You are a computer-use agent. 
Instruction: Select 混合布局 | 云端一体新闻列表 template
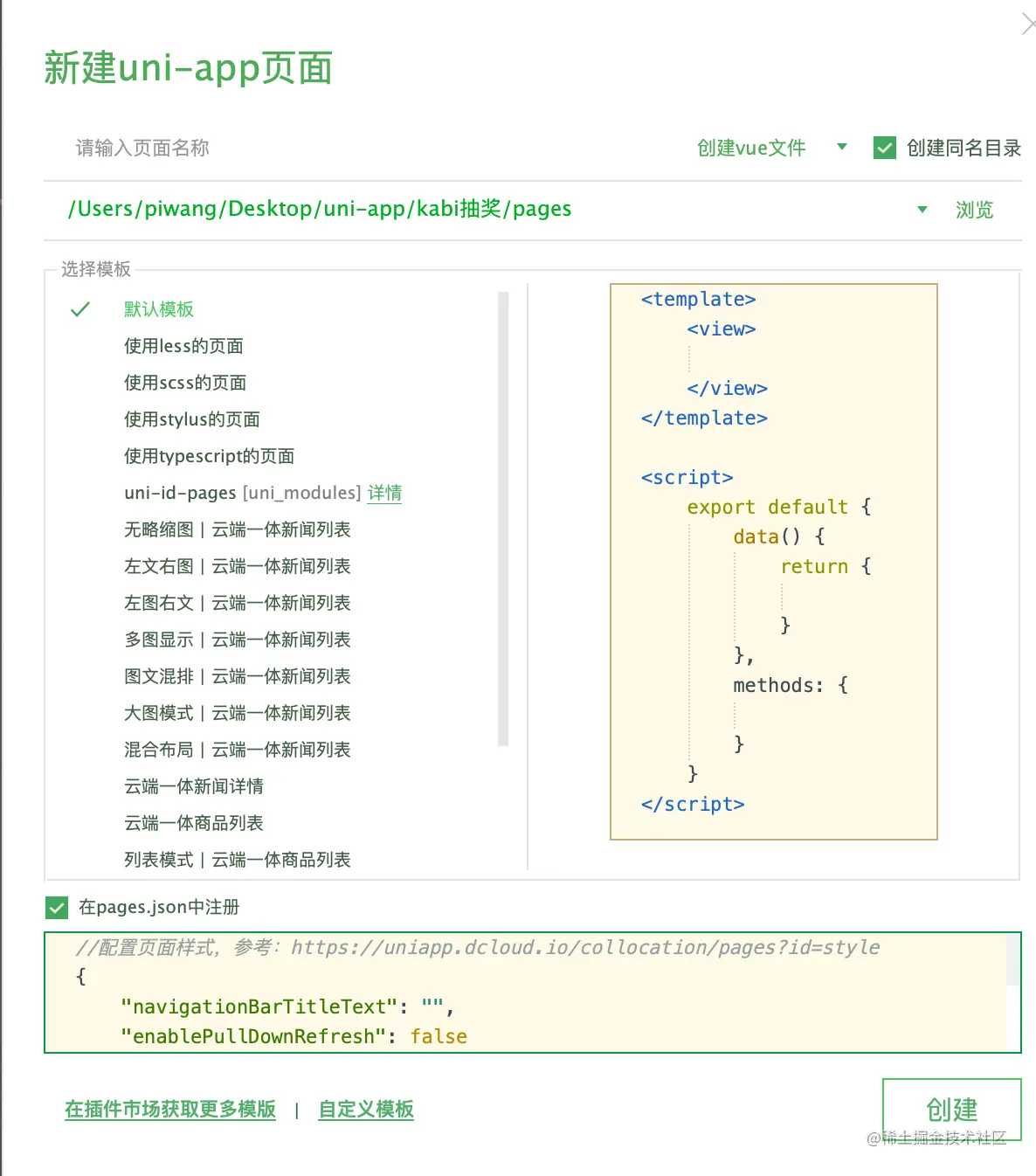click(x=238, y=750)
